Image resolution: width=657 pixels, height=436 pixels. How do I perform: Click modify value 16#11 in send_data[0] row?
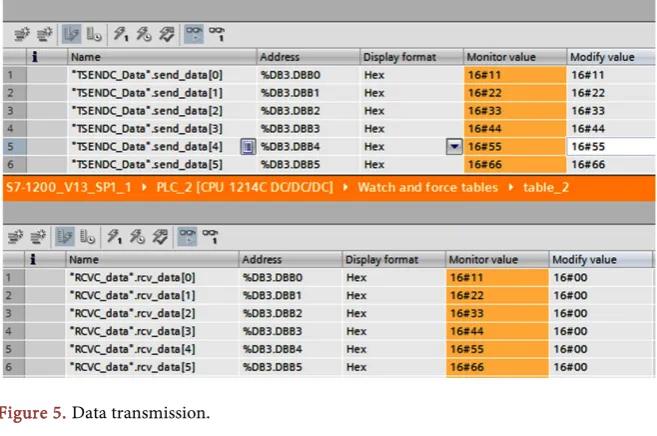[x=611, y=75]
